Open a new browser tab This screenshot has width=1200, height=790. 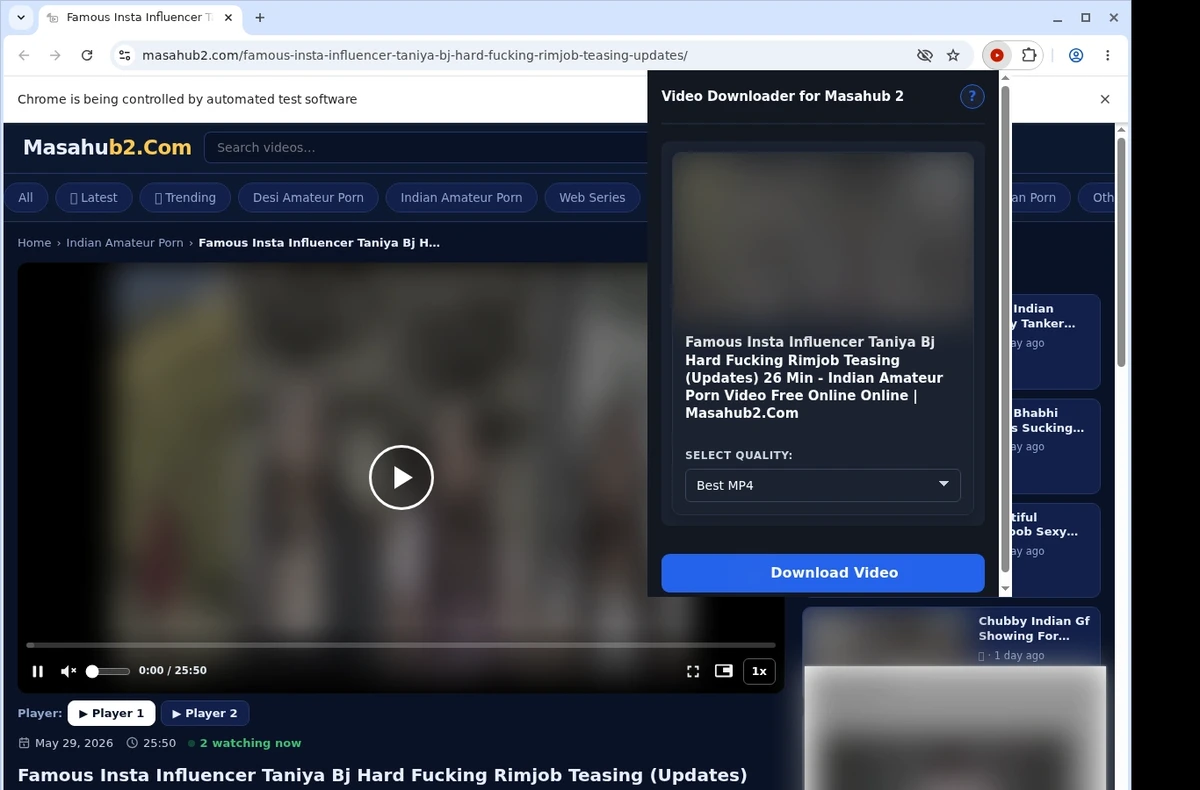click(260, 18)
